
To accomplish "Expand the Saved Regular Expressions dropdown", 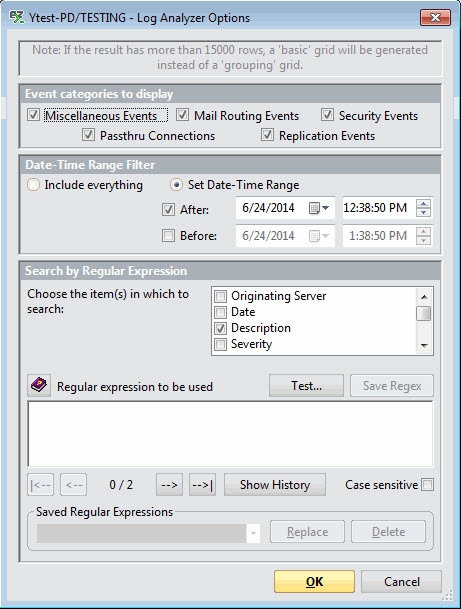I will (253, 533).
